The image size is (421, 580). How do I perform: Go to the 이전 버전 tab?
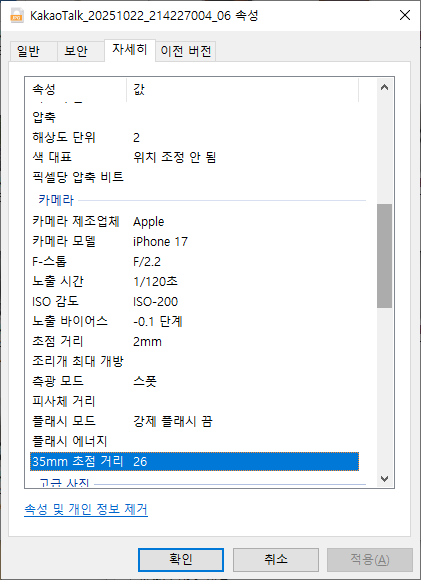186,51
